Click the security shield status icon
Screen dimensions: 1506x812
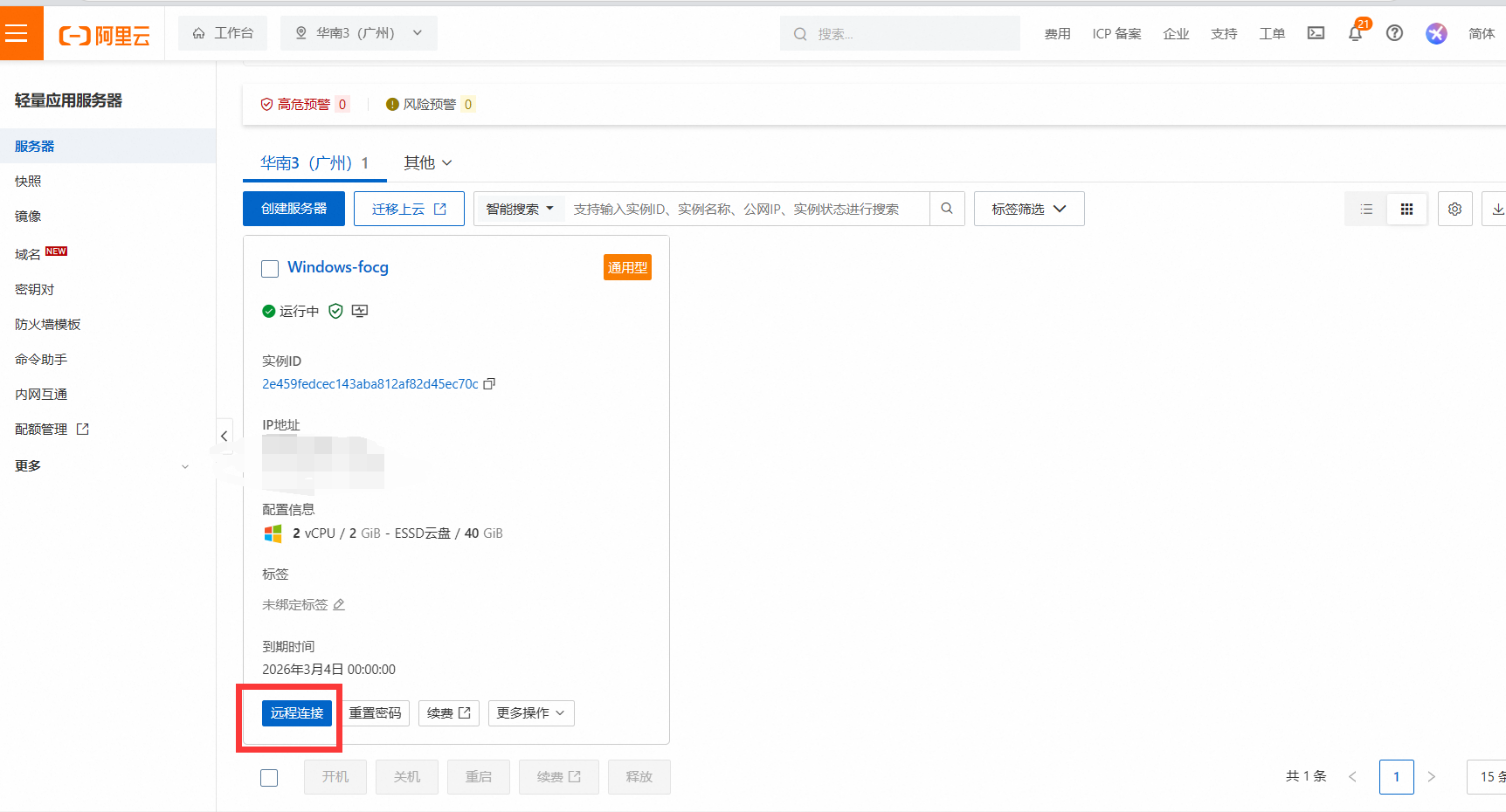tap(335, 311)
